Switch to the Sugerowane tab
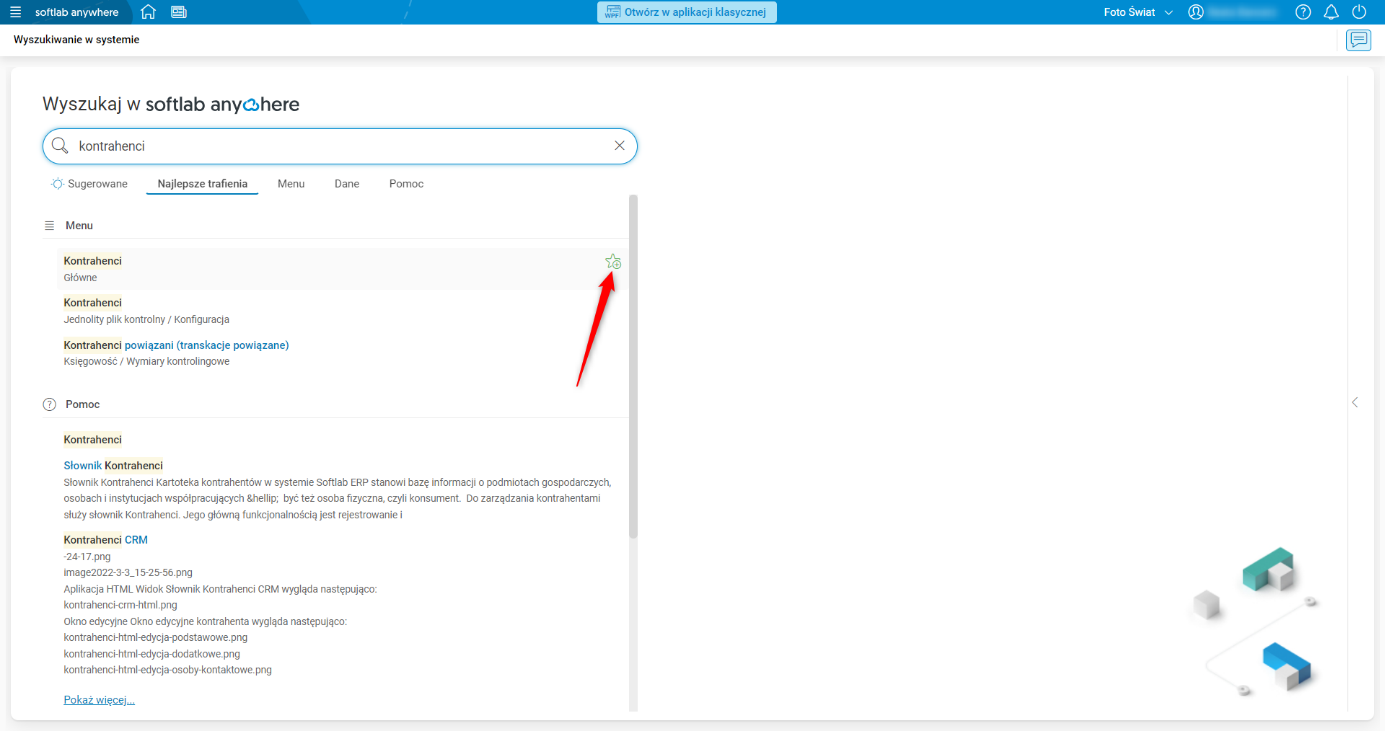This screenshot has width=1385, height=731. click(90, 184)
